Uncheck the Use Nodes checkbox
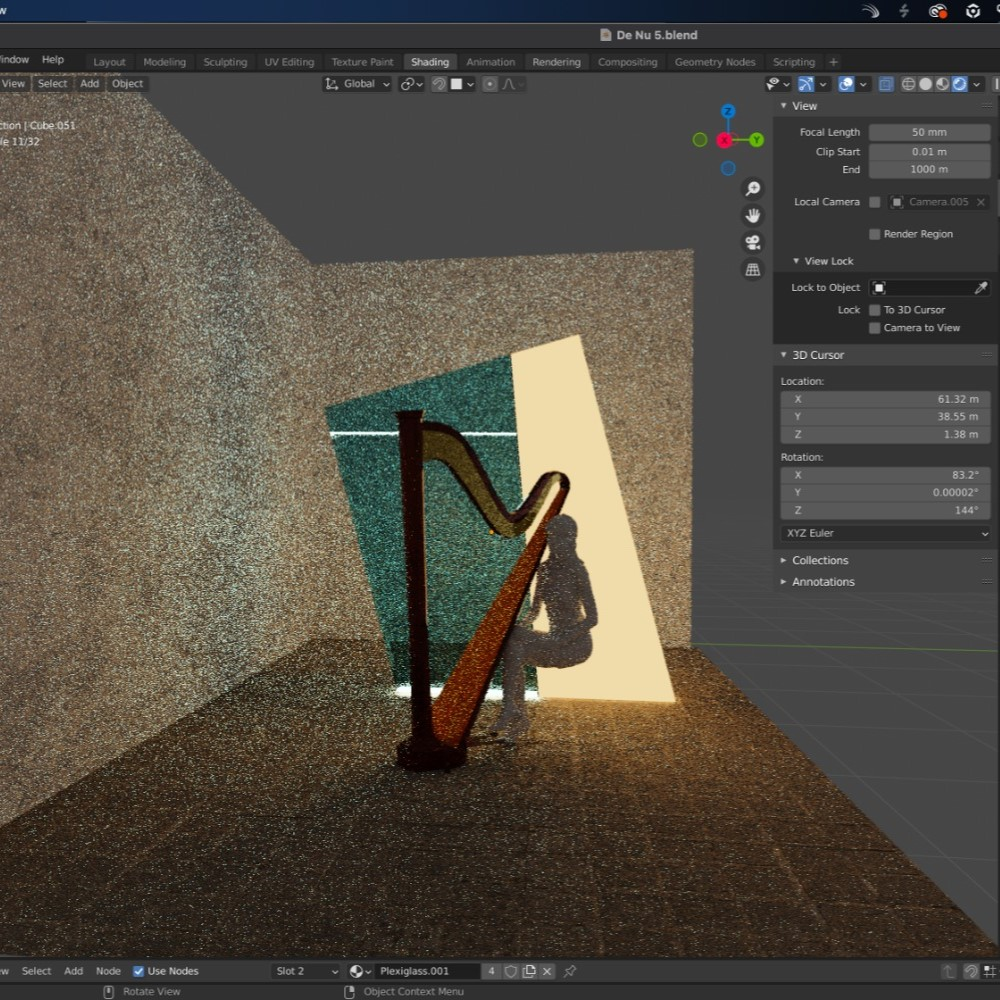 [139, 971]
